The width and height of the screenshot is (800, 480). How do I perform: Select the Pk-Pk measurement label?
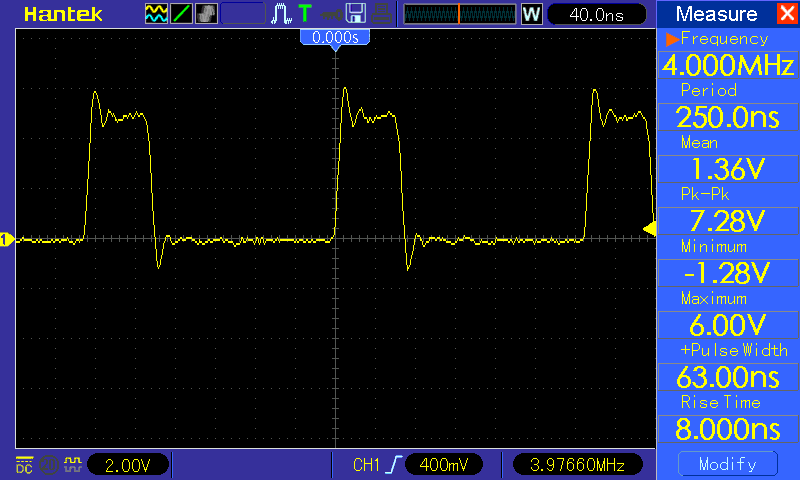pyautogui.click(x=705, y=194)
